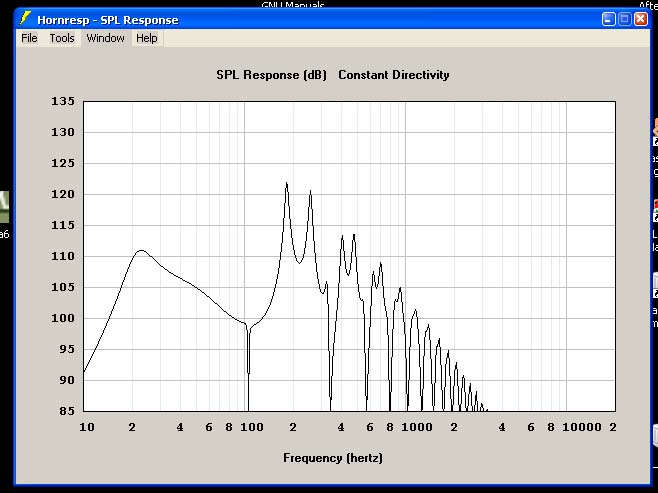Click the low-frequency hump peak near 110 dB
Image resolution: width=658 pixels, height=493 pixels.
141,251
